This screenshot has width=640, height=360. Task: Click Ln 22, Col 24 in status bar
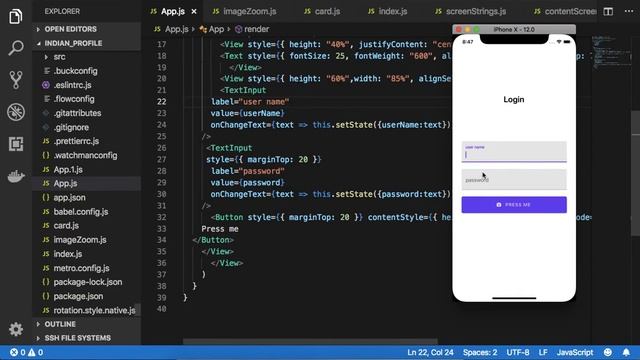click(430, 352)
